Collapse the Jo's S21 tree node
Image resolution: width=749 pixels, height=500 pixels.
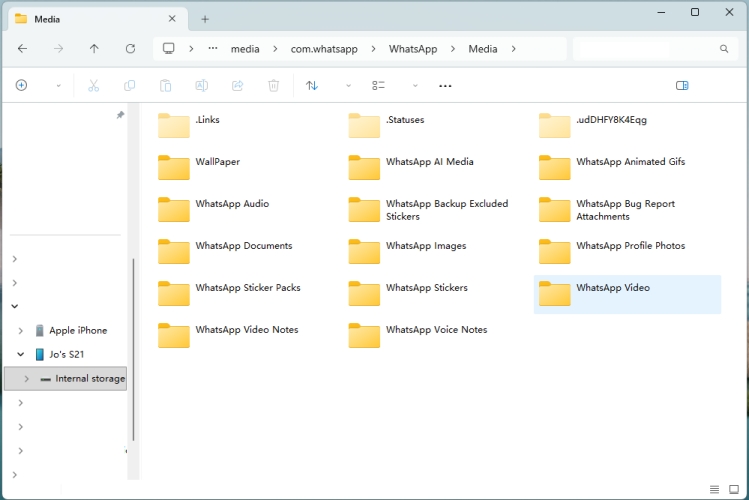pyautogui.click(x=21, y=354)
